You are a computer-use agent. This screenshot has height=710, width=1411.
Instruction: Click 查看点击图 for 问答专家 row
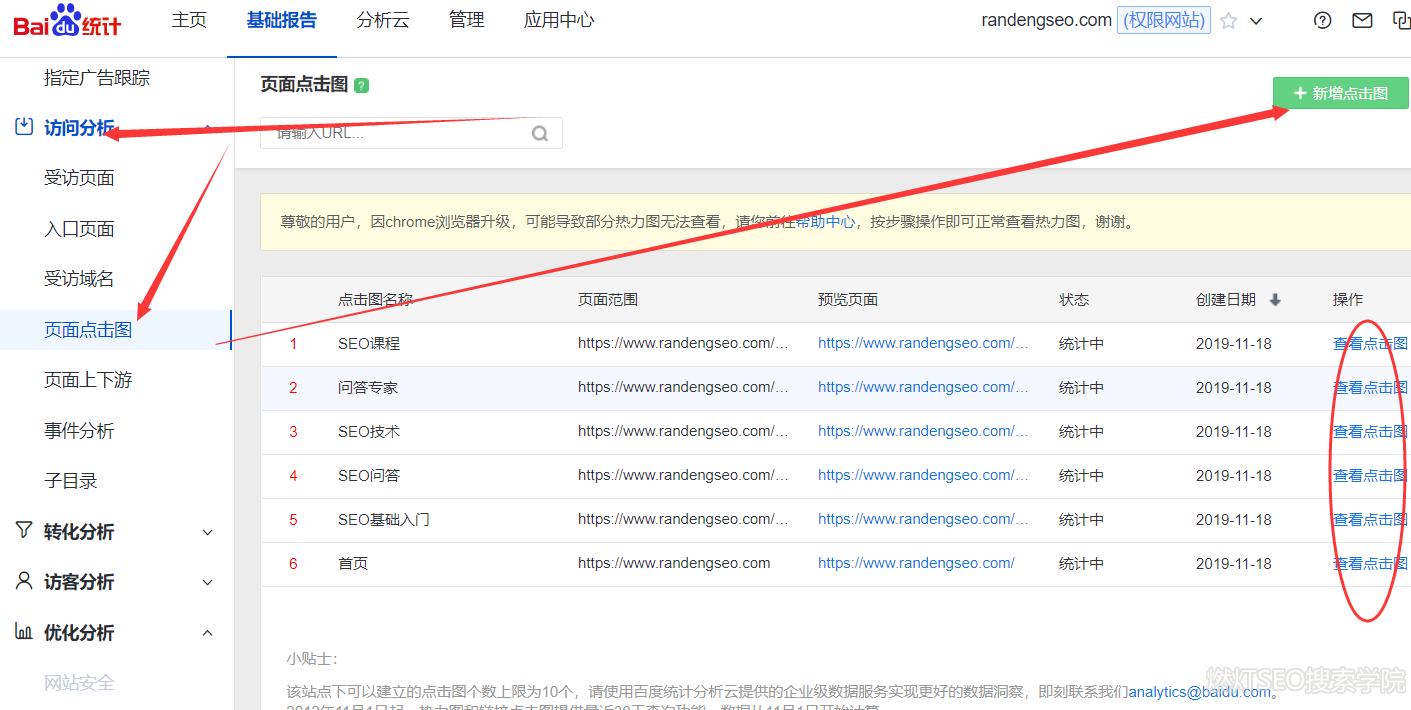click(x=1370, y=387)
